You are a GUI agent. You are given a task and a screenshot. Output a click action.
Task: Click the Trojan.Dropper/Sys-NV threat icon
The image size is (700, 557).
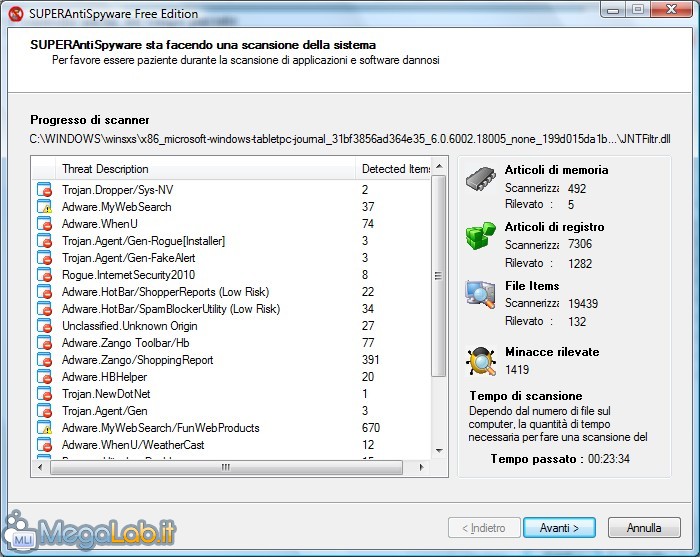click(x=44, y=189)
